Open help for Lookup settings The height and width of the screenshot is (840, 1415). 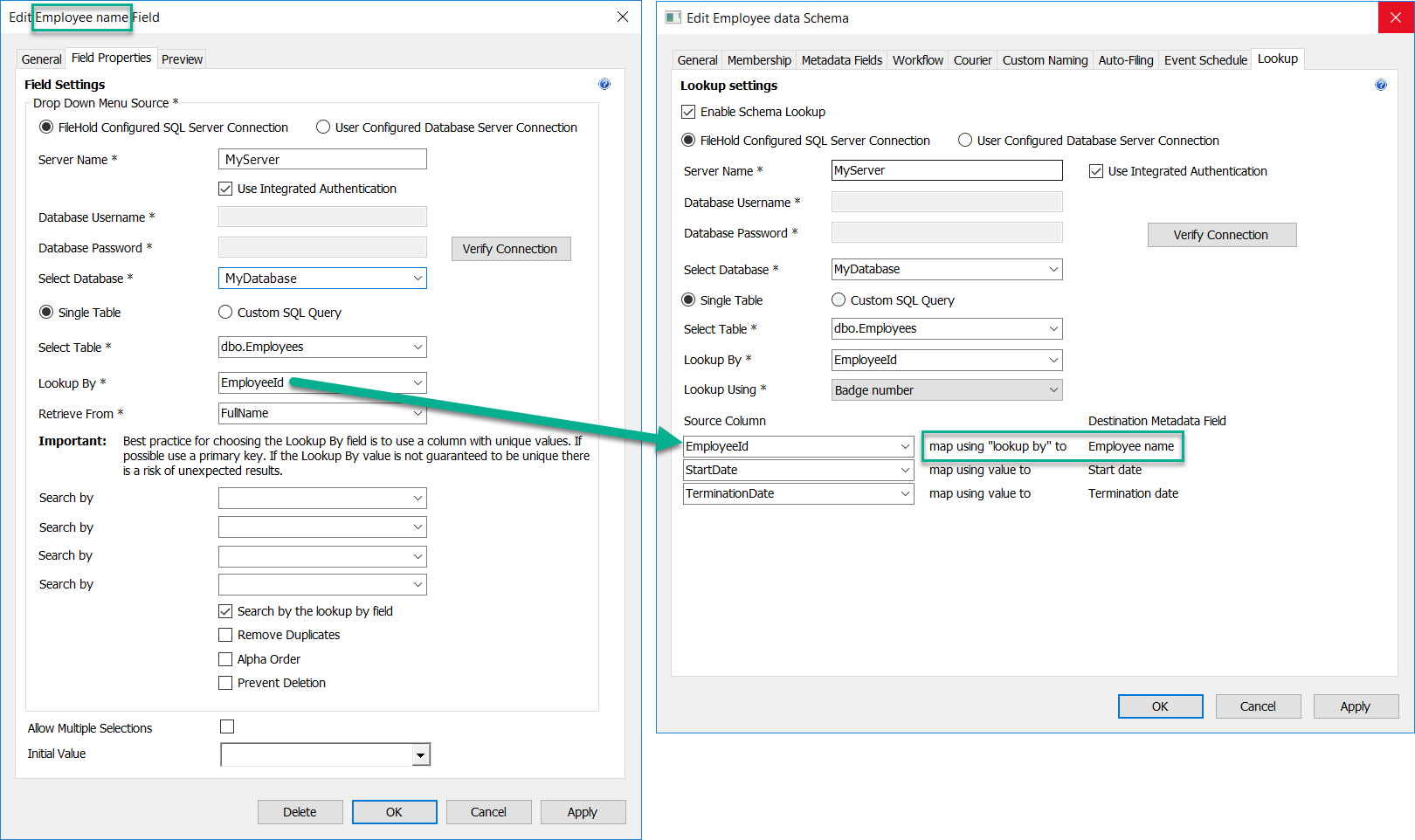[1381, 85]
